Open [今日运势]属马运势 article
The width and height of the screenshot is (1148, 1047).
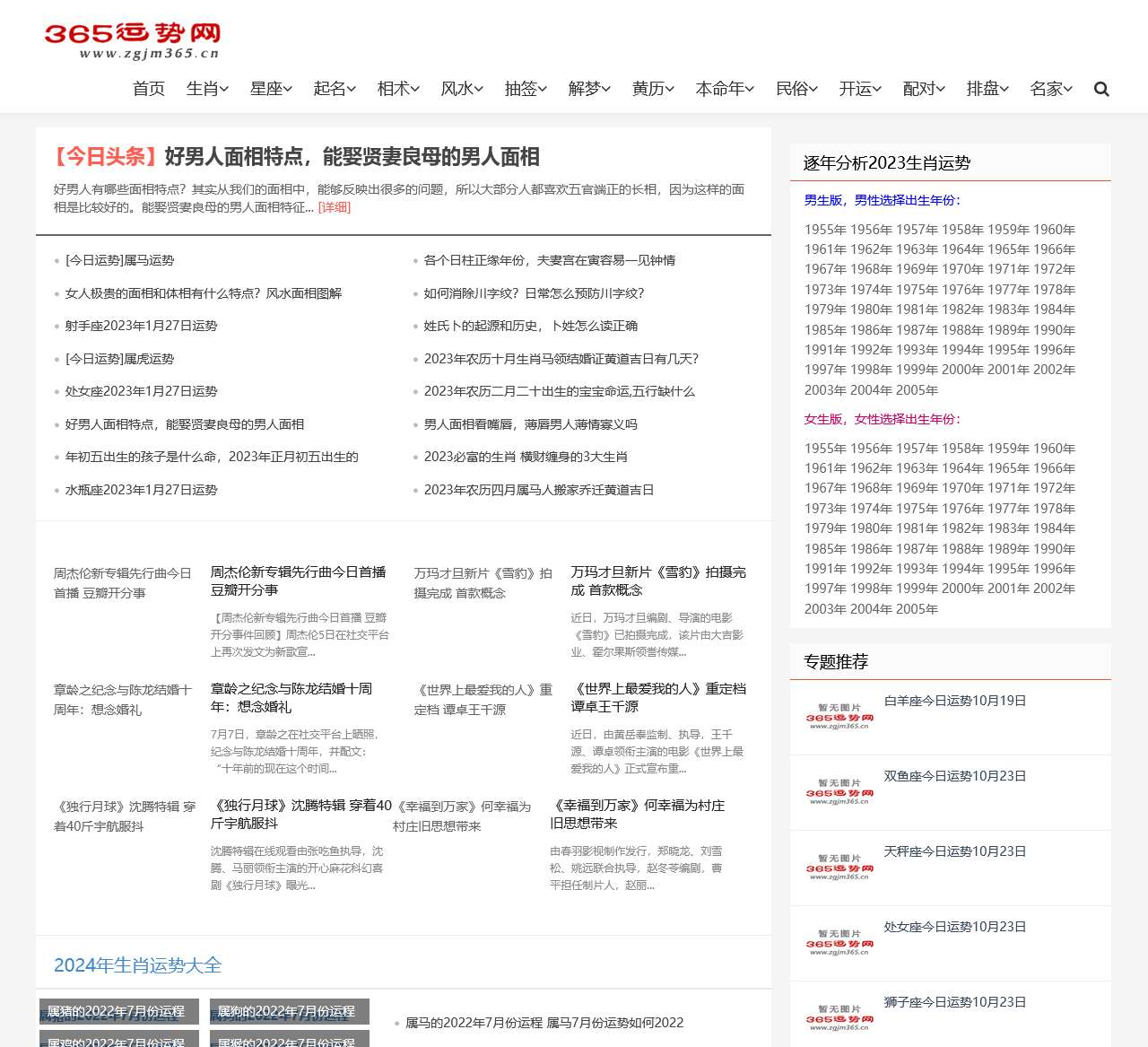point(119,260)
